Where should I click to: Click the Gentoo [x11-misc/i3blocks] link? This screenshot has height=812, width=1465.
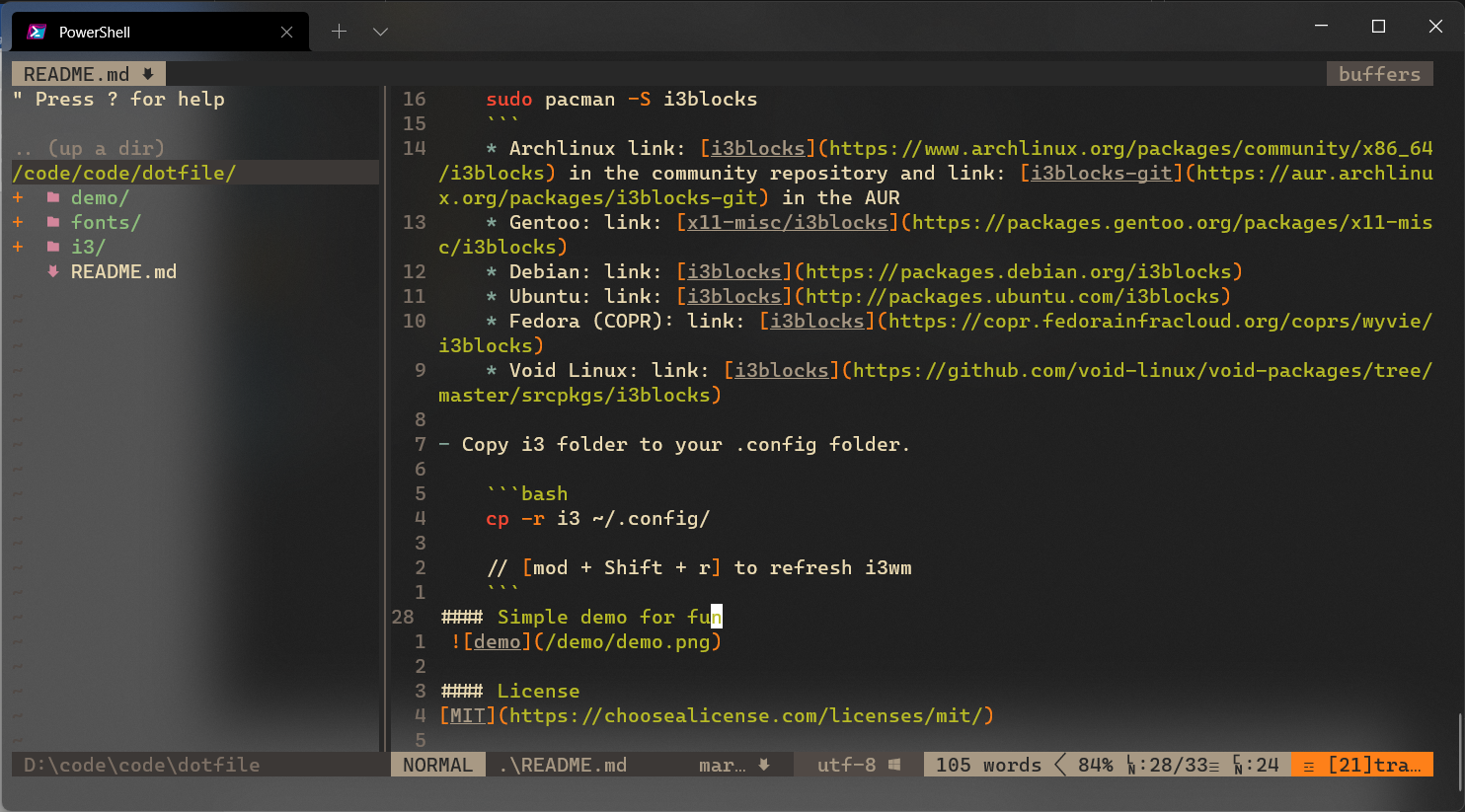pos(787,222)
